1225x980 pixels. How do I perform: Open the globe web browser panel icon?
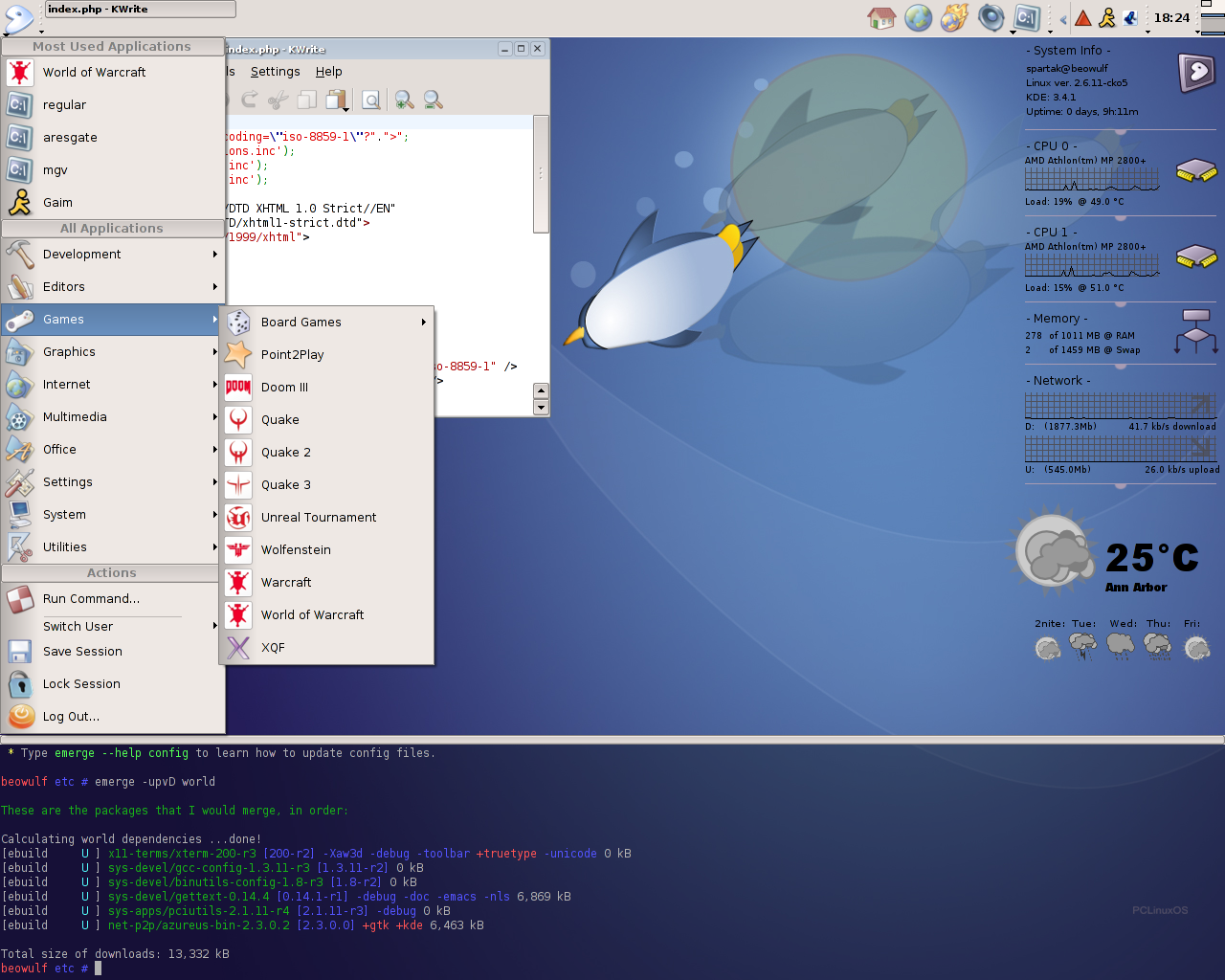(x=918, y=17)
